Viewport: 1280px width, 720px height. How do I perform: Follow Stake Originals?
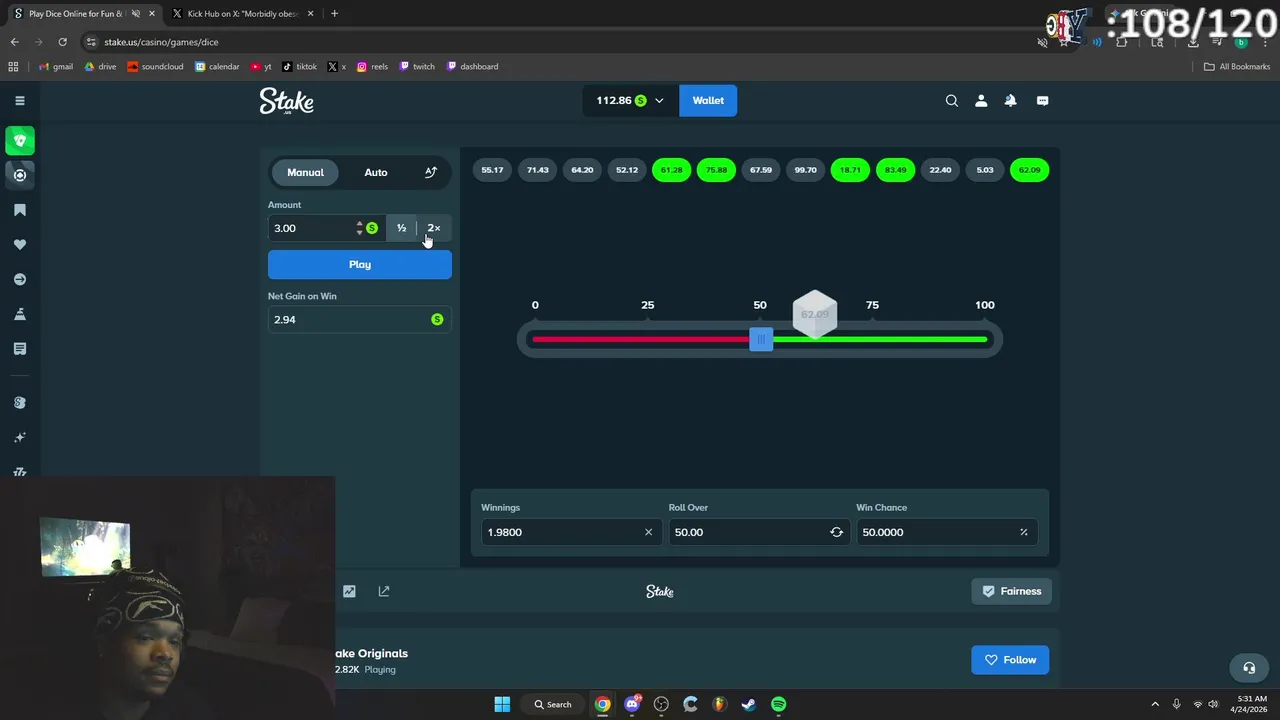click(x=1010, y=660)
